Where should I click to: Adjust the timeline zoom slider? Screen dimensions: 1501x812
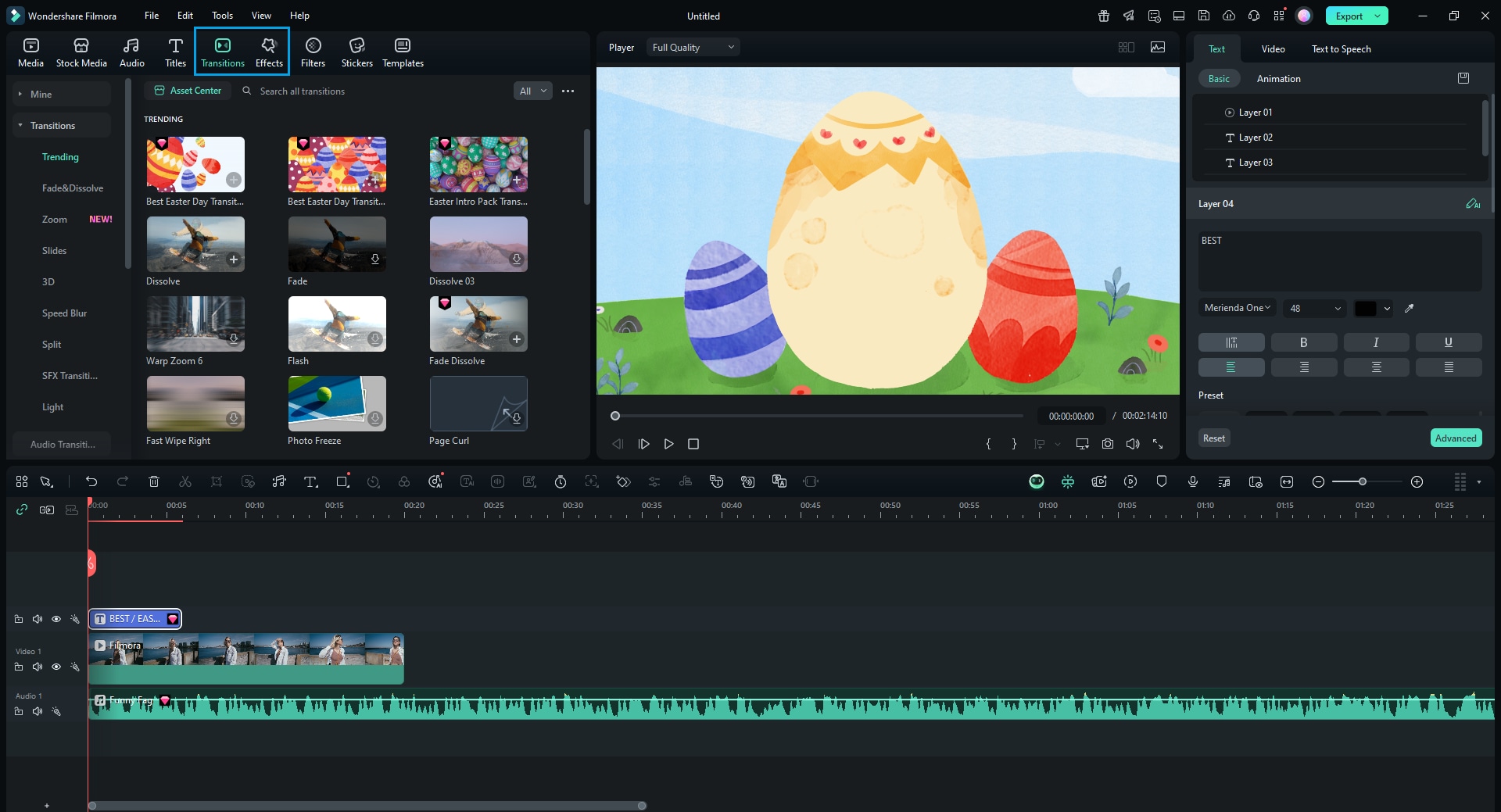[x=1362, y=481]
